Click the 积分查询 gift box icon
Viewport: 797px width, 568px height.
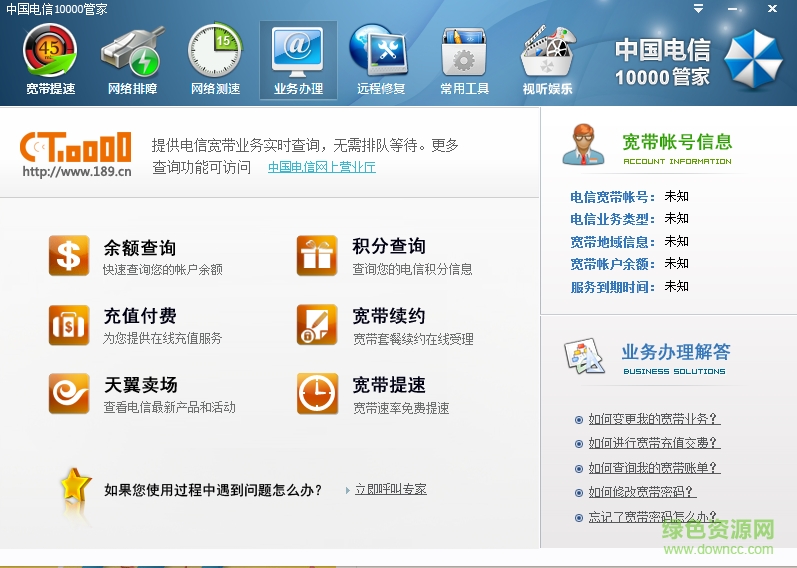(317, 255)
